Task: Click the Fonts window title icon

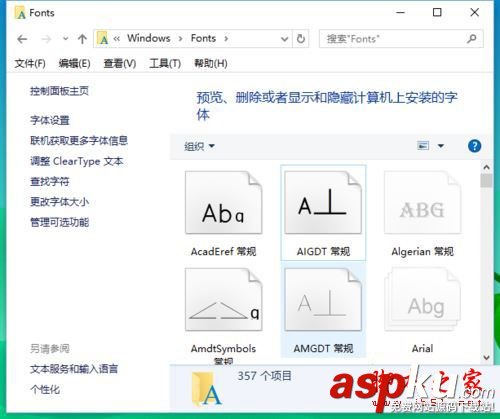Action: 20,13
